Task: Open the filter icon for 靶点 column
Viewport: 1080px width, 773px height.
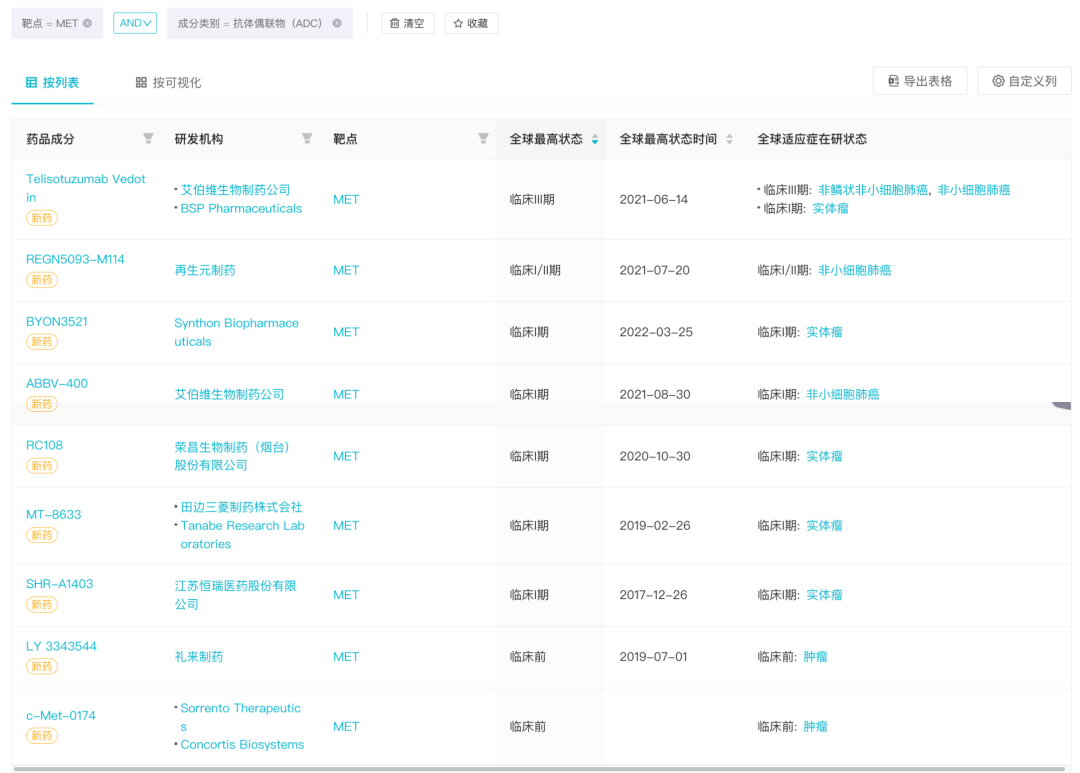Action: tap(484, 138)
